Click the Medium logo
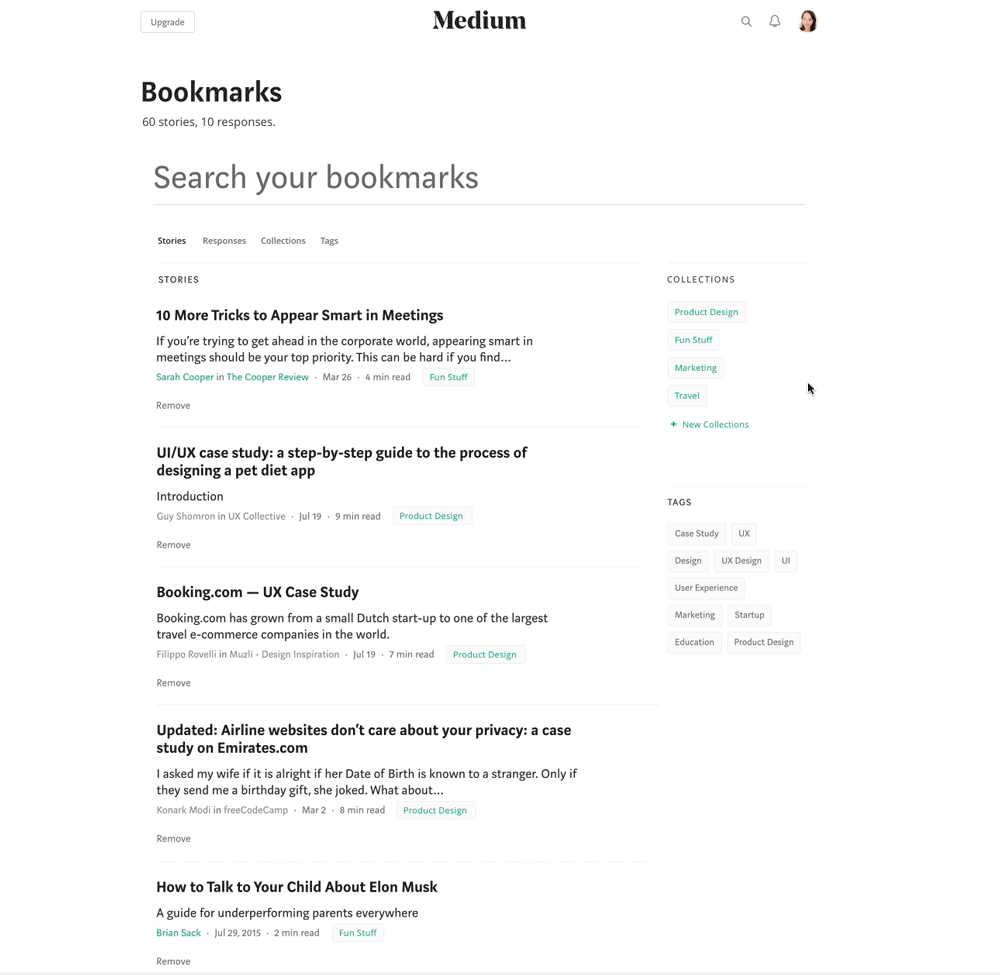1000x975 pixels. 479,20
